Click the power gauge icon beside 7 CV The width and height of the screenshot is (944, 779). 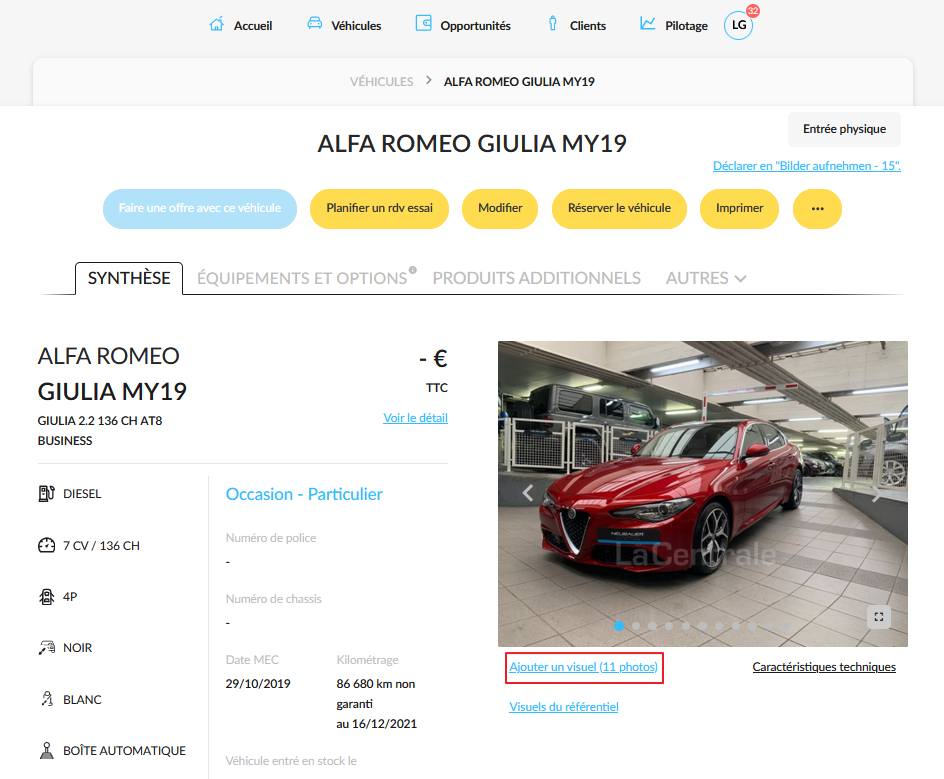(x=46, y=545)
